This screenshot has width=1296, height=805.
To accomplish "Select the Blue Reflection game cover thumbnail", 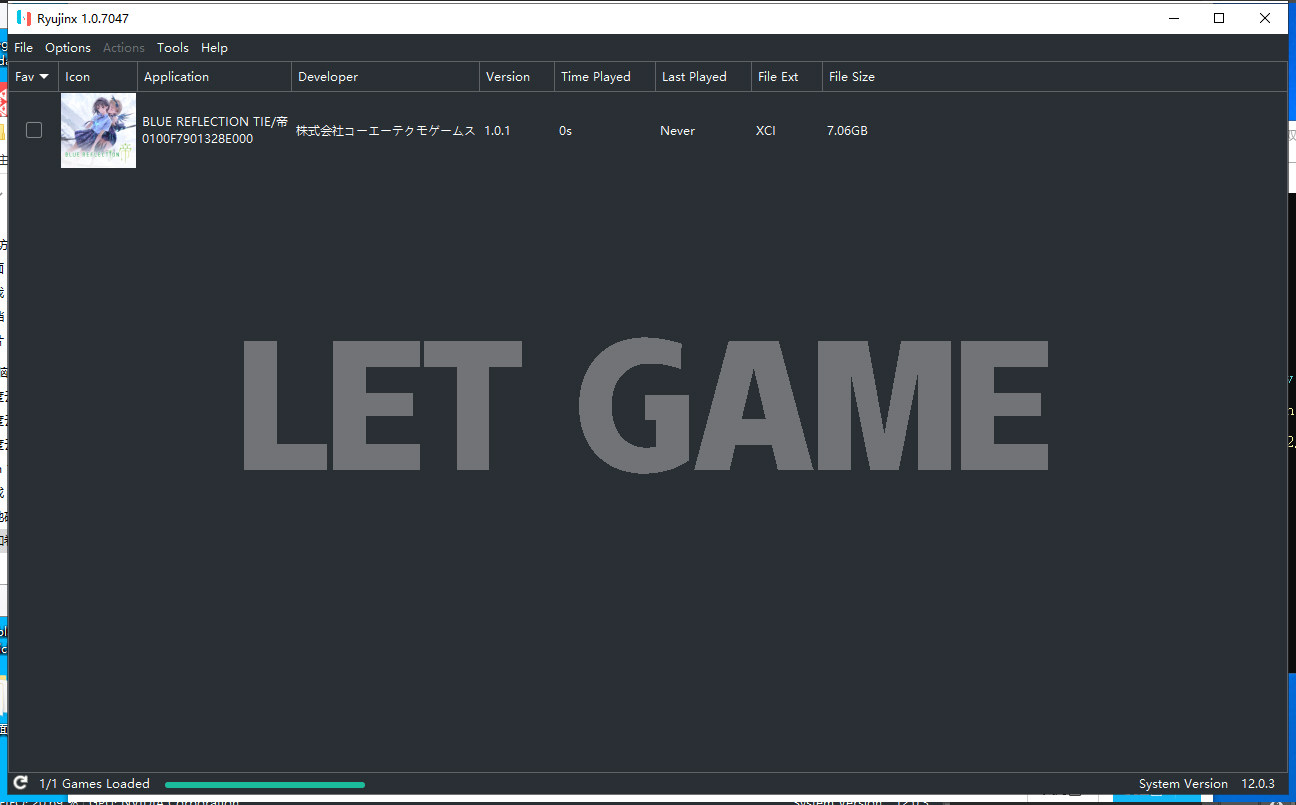I will pos(98,130).
